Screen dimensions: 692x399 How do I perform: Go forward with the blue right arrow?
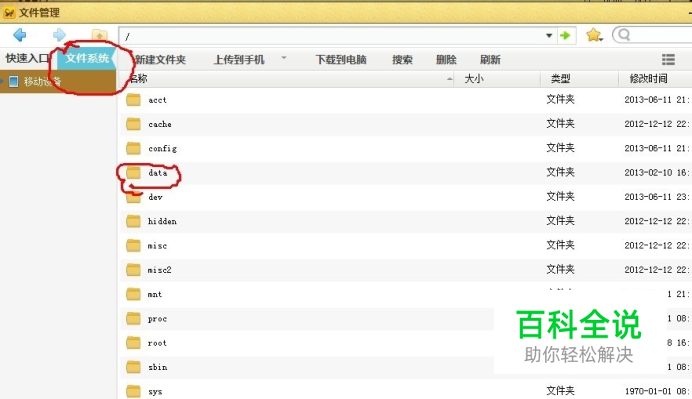59,35
